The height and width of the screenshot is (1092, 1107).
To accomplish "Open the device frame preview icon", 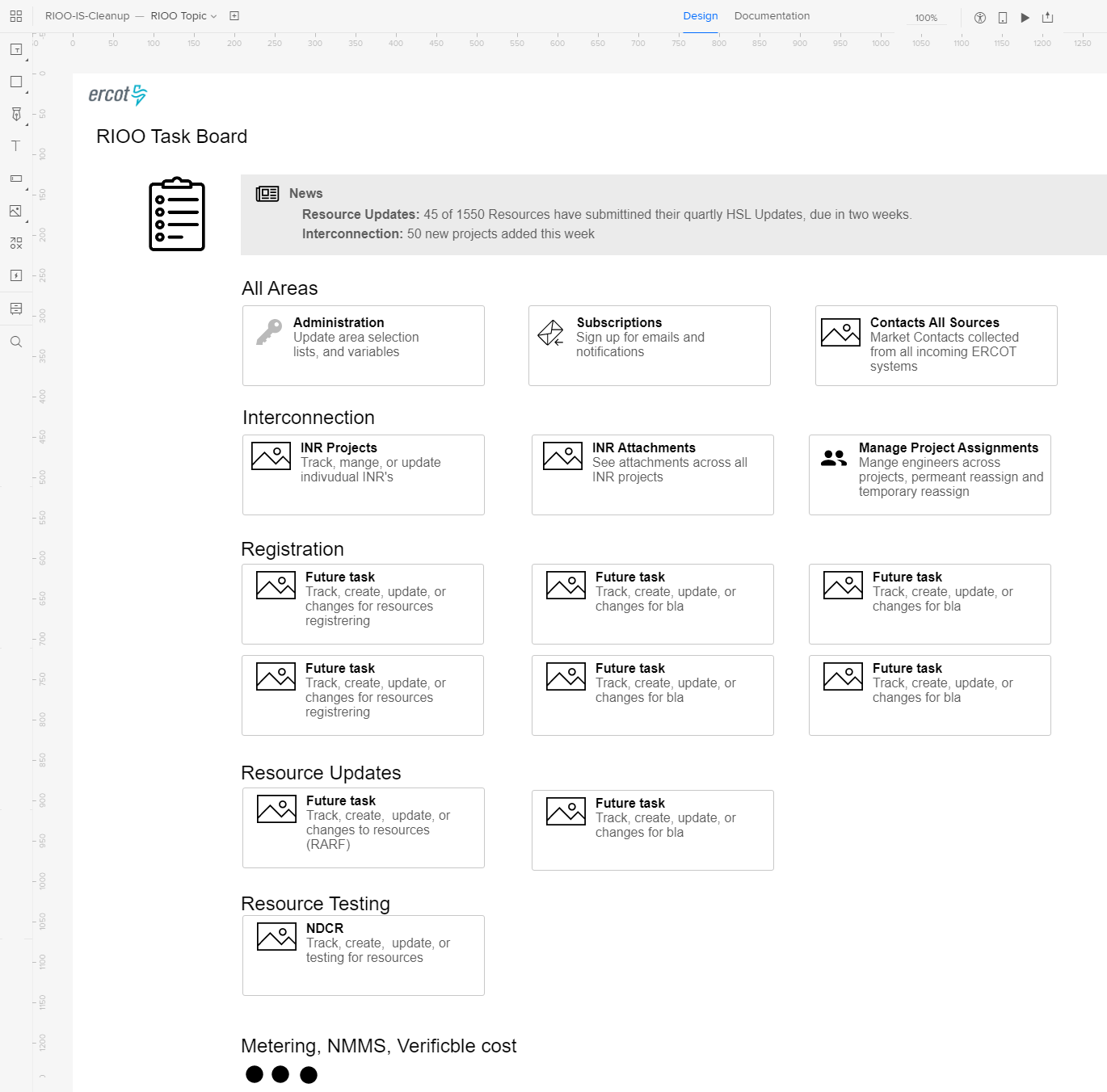I will [x=1002, y=17].
